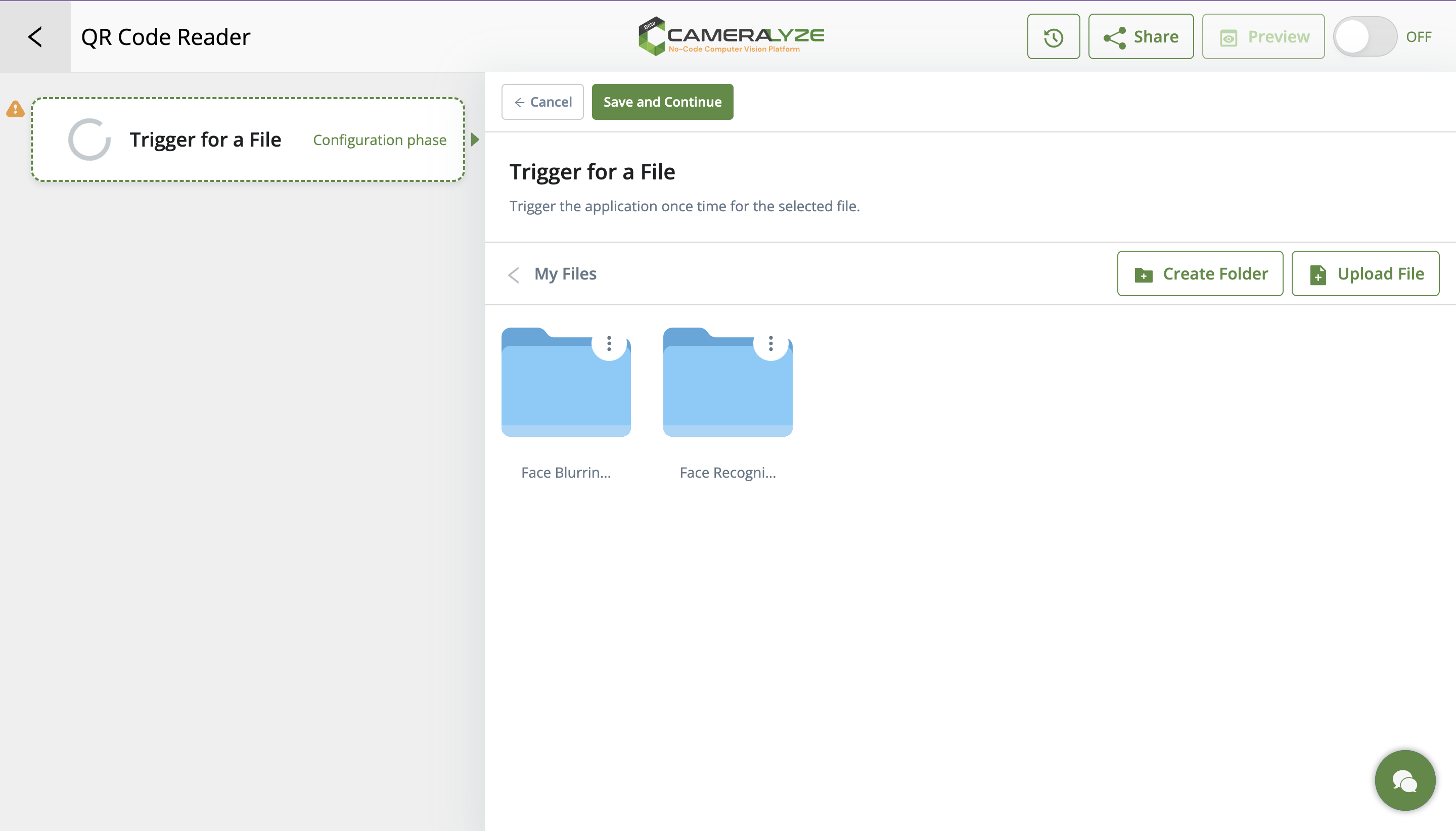Upload a new file
Screen dimensions: 1456x831
tap(1365, 273)
